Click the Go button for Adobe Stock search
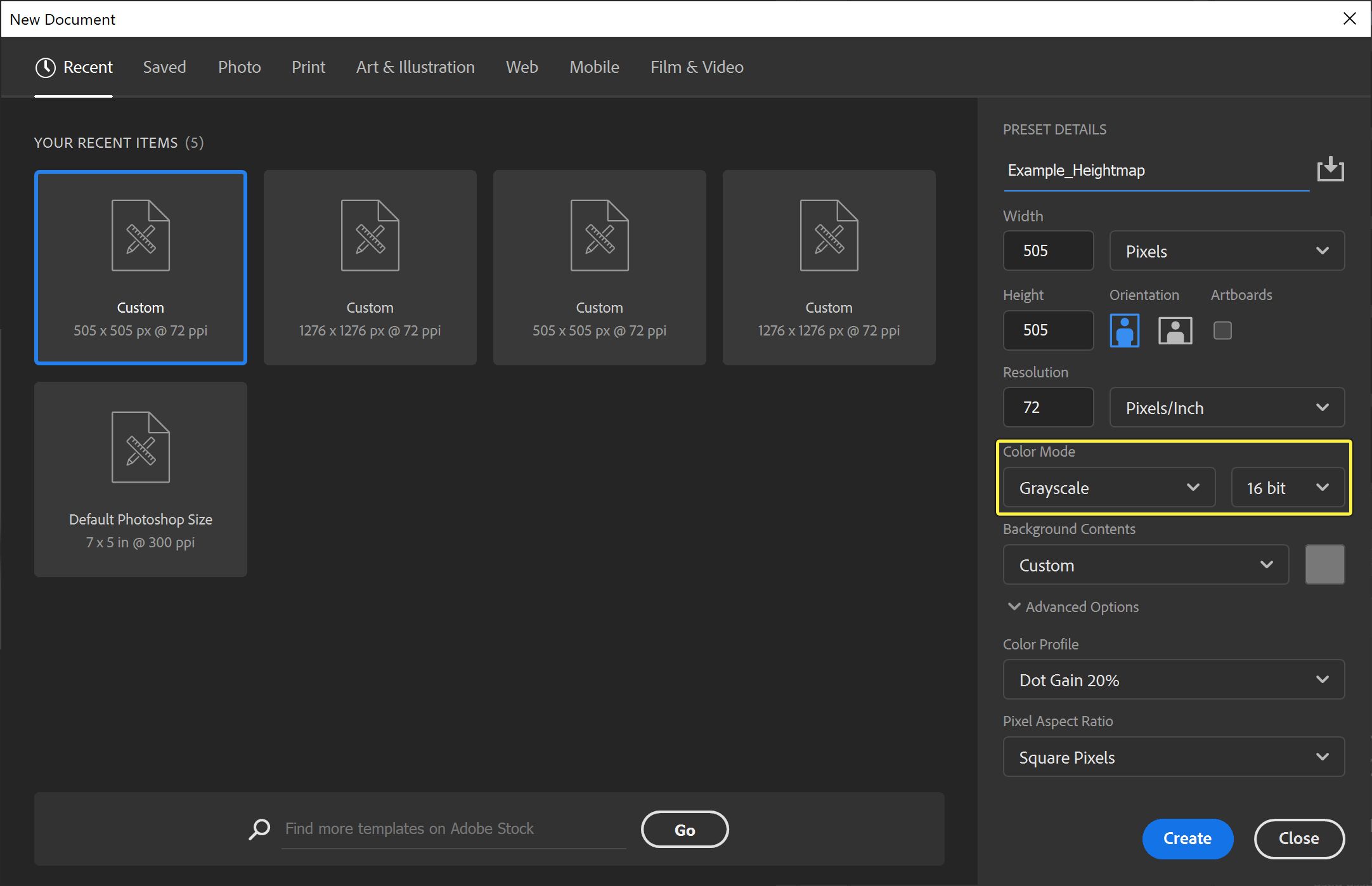The height and width of the screenshot is (886, 1372). [685, 829]
